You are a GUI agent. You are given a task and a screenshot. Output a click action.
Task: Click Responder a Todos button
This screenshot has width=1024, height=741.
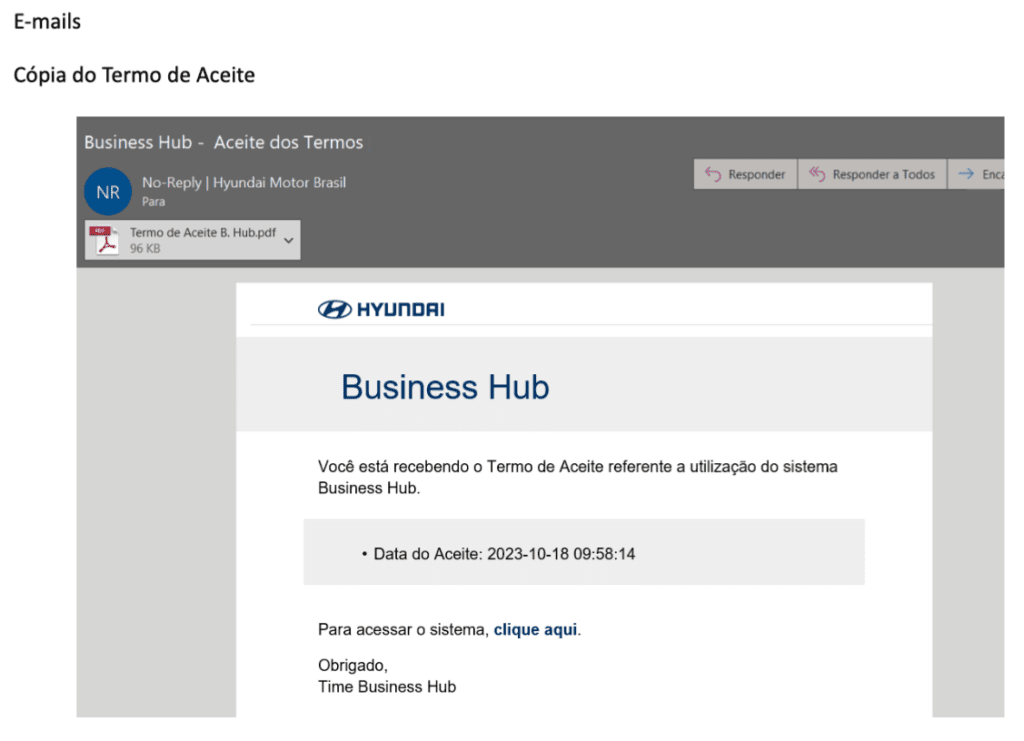click(872, 174)
